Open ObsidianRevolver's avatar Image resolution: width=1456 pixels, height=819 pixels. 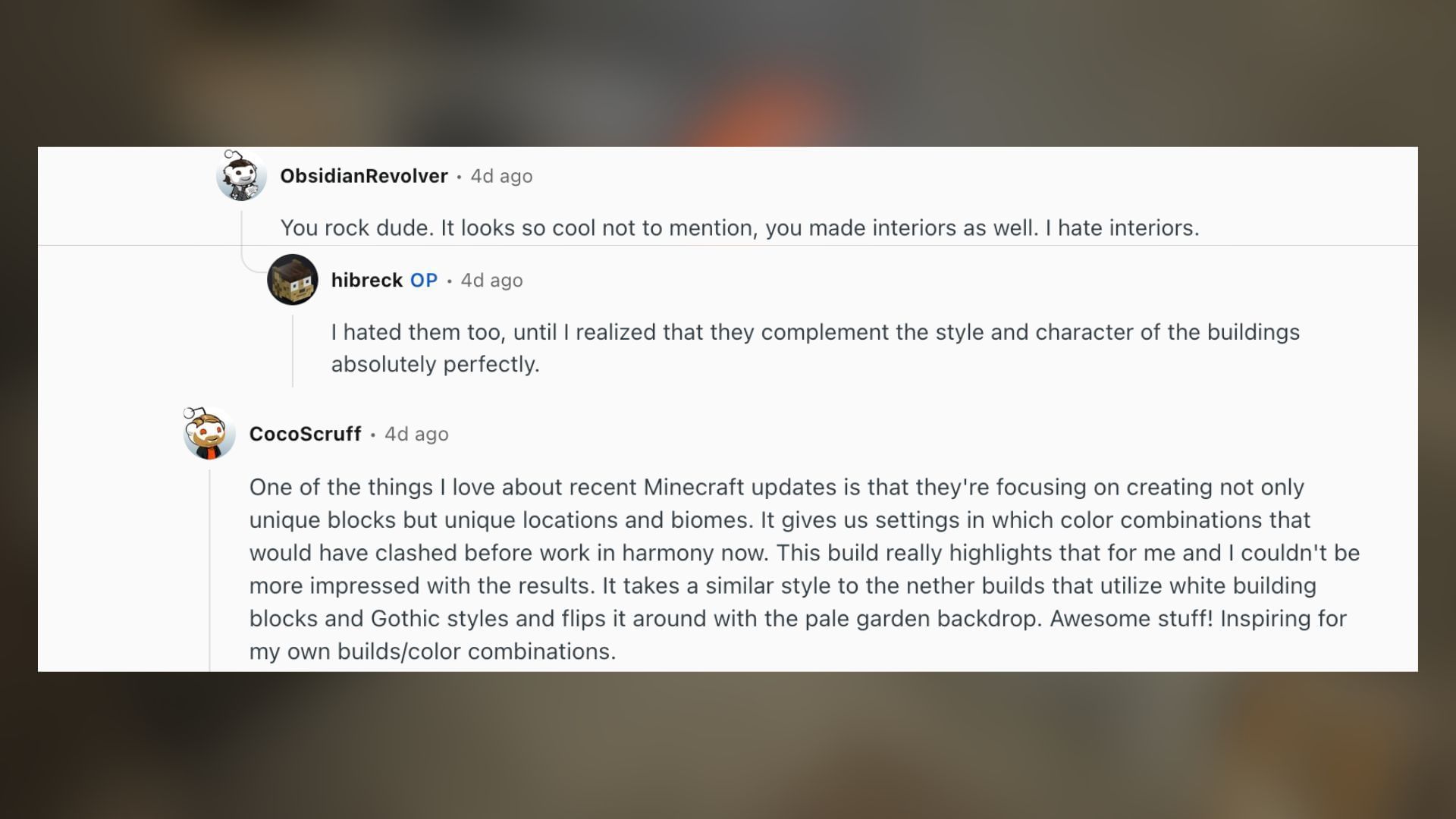pyautogui.click(x=241, y=176)
